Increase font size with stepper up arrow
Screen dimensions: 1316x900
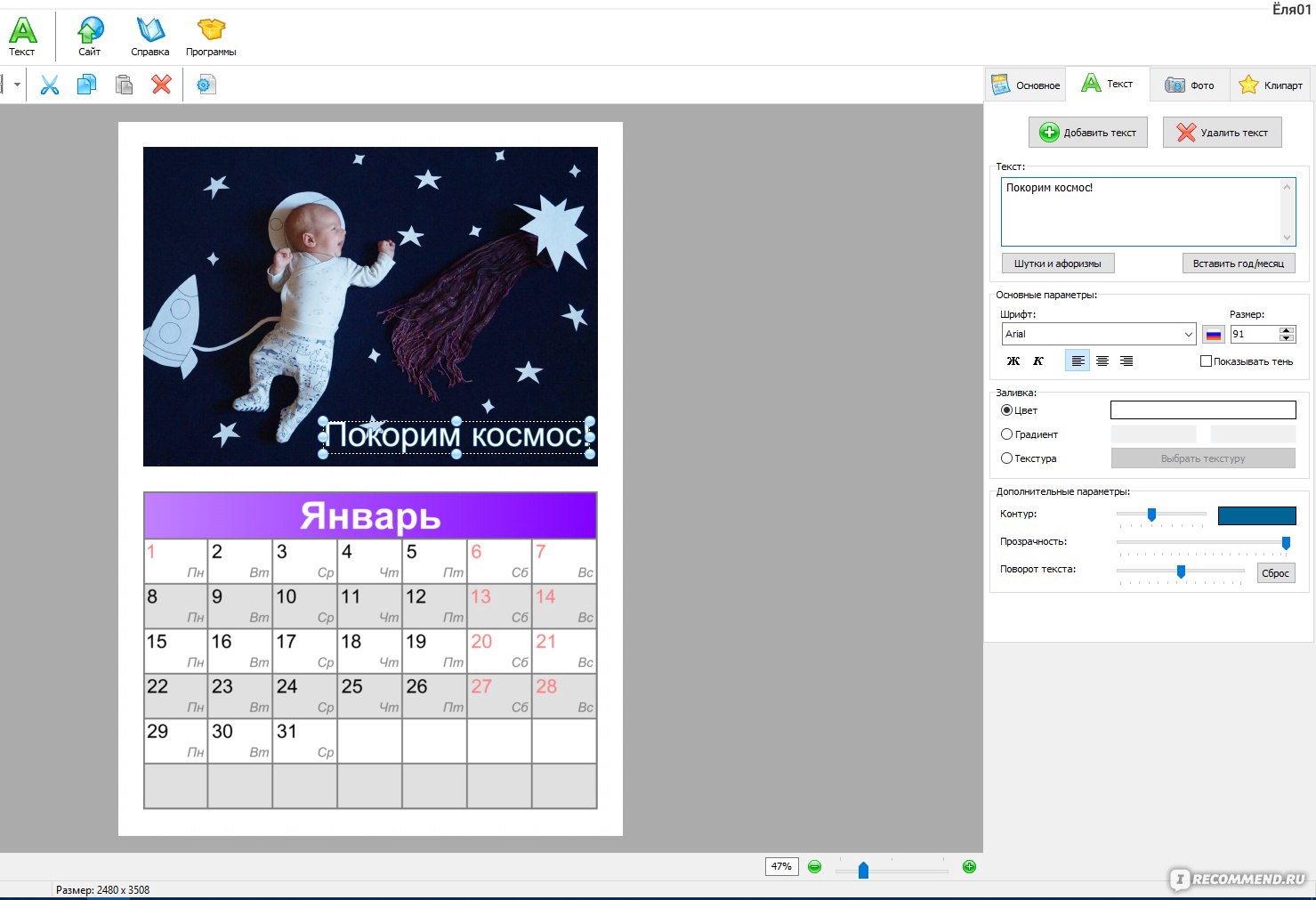pyautogui.click(x=1286, y=330)
